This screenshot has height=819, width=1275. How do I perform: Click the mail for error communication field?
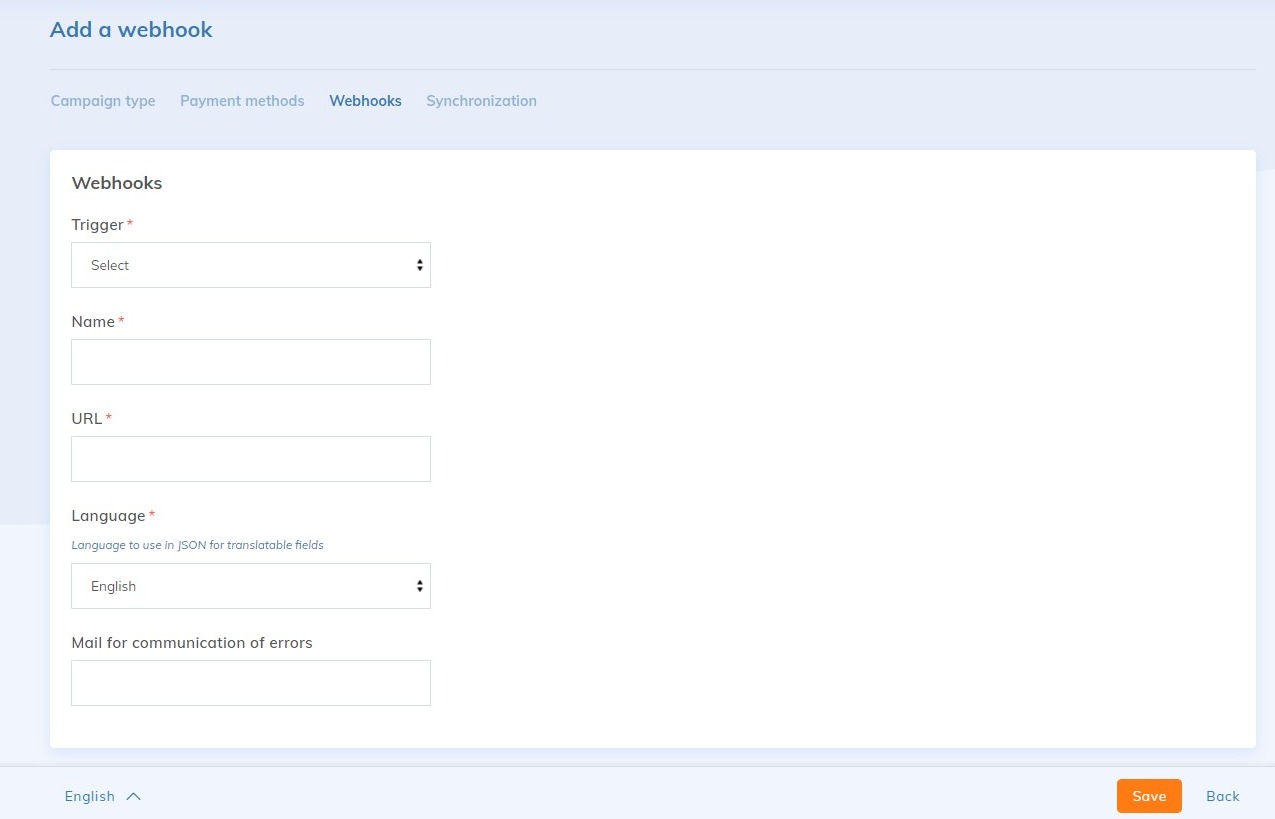250,682
